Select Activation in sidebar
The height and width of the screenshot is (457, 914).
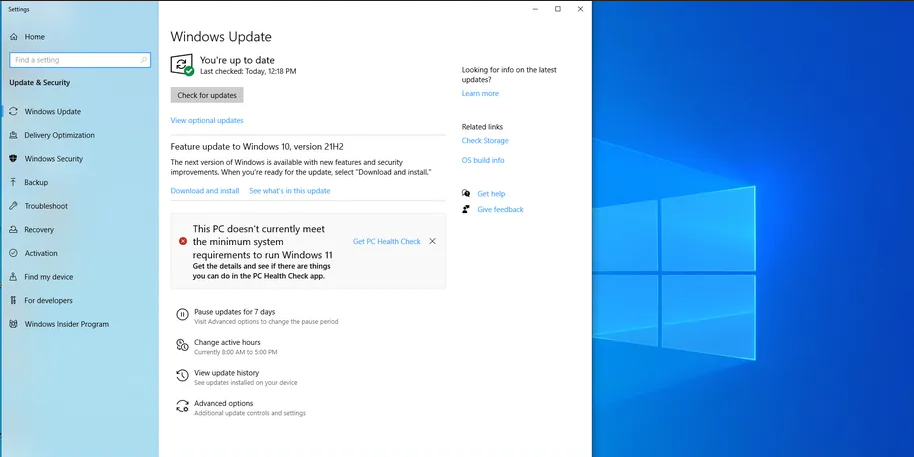point(41,253)
